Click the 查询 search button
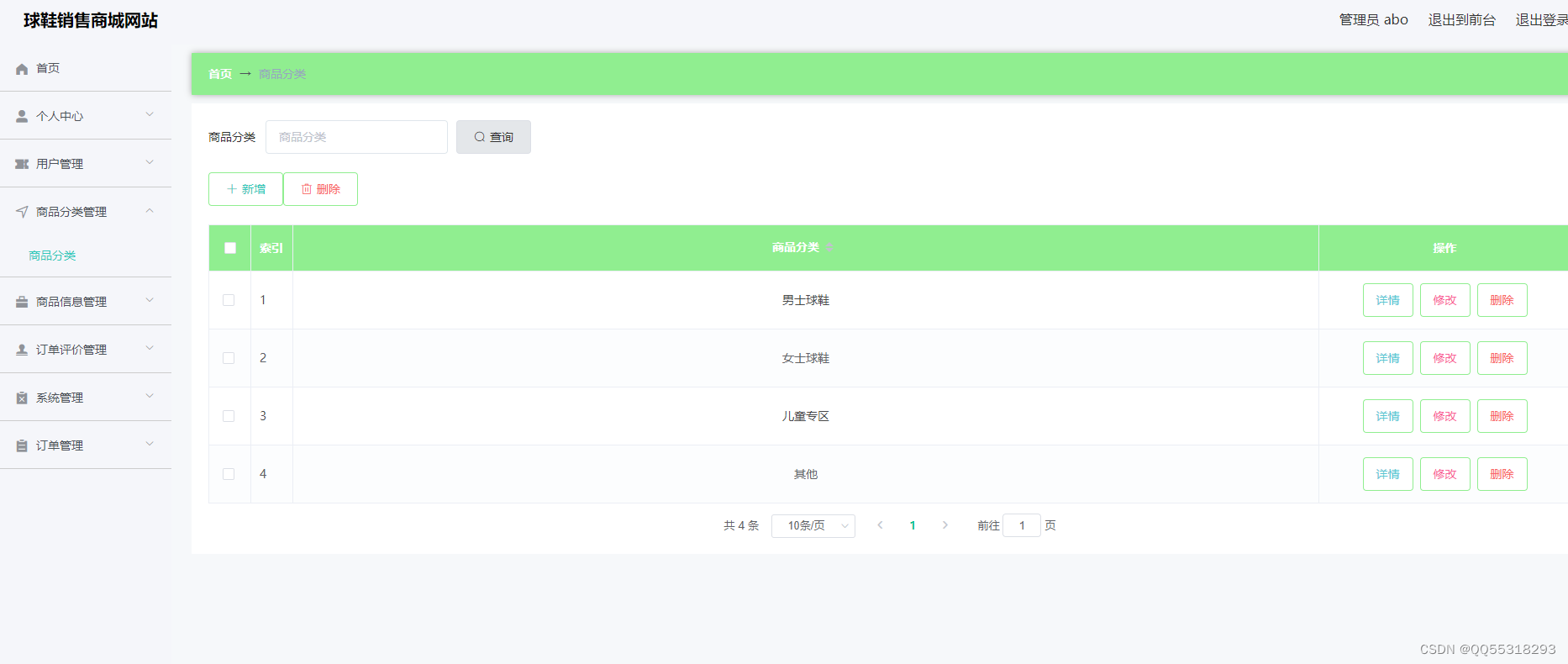The width and height of the screenshot is (1568, 664). (493, 137)
